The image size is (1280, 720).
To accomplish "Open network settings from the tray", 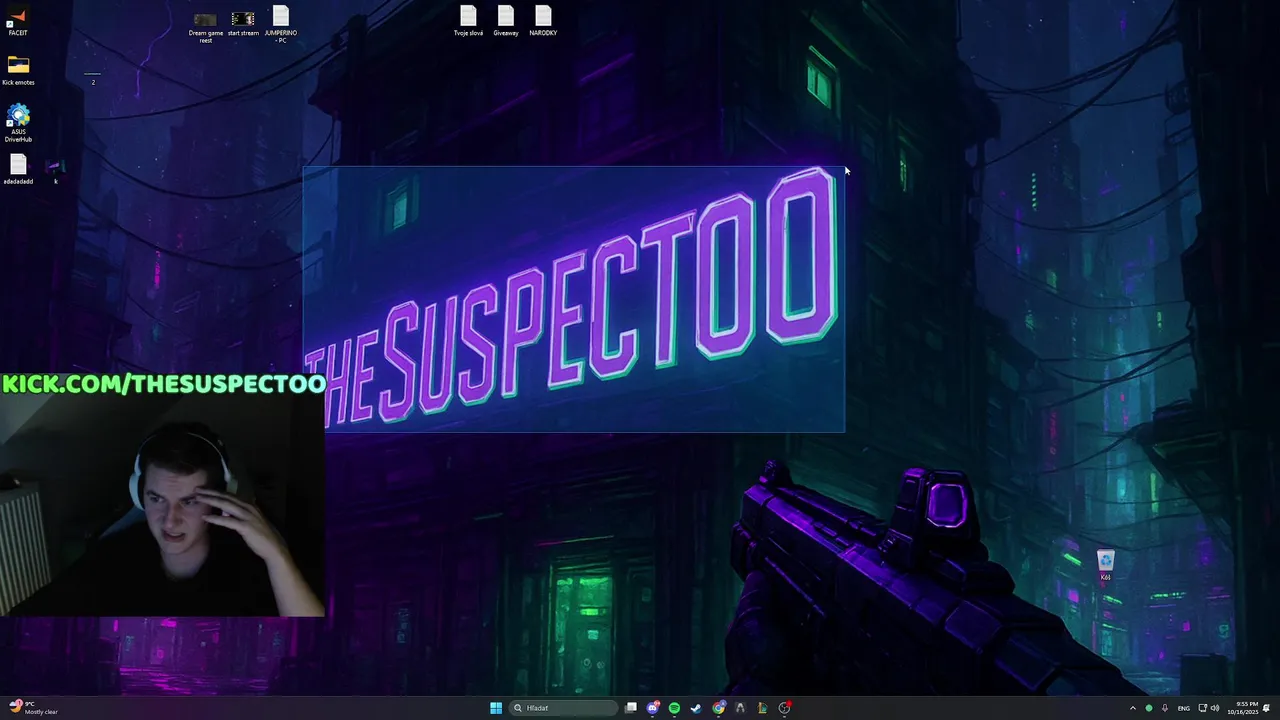I will [1203, 708].
